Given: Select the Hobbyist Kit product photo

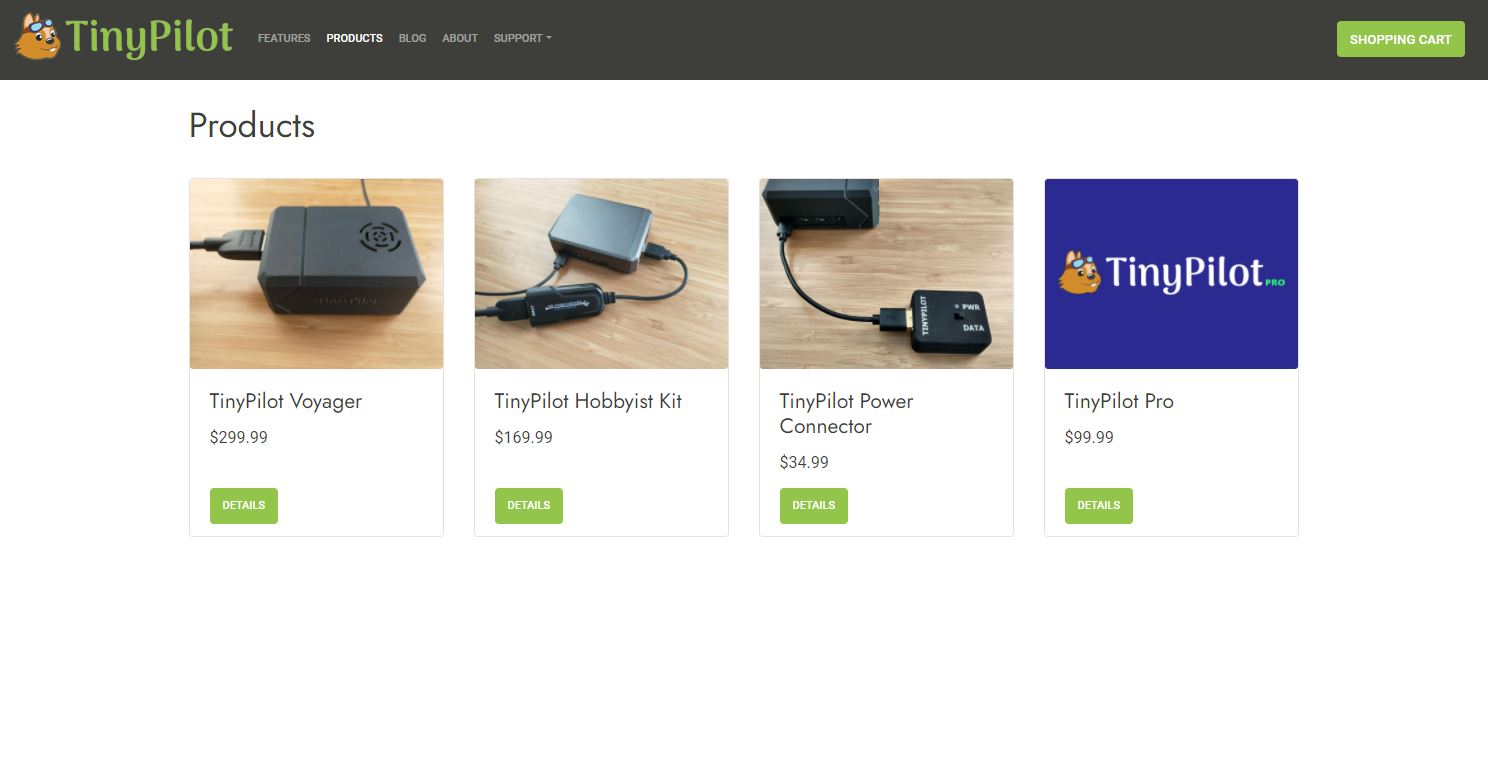Looking at the screenshot, I should pyautogui.click(x=601, y=274).
